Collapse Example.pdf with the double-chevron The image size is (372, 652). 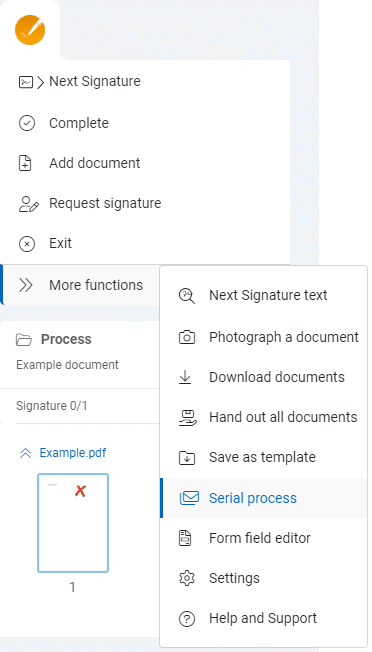coord(25,453)
